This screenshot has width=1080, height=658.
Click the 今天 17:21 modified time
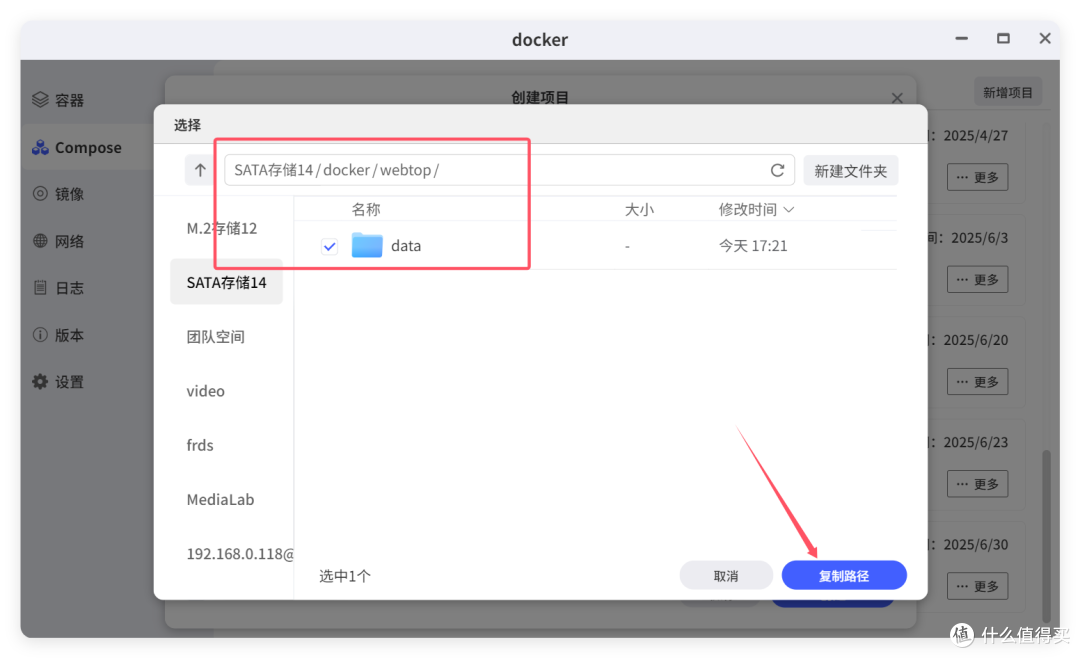click(x=753, y=246)
